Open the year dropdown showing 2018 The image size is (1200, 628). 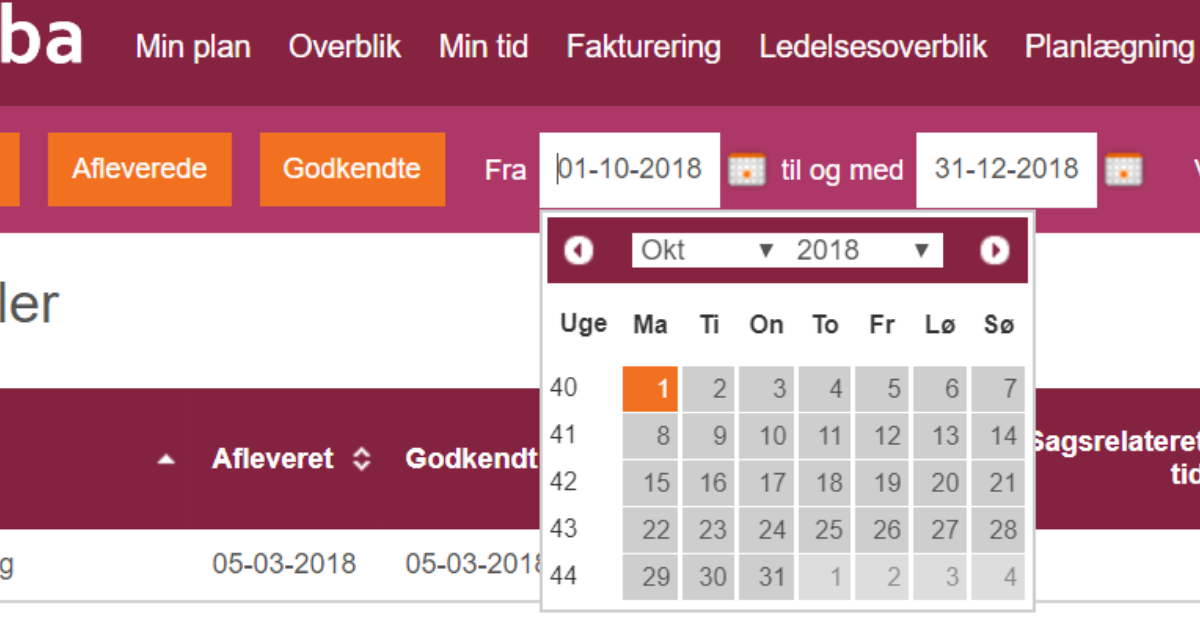pos(865,250)
